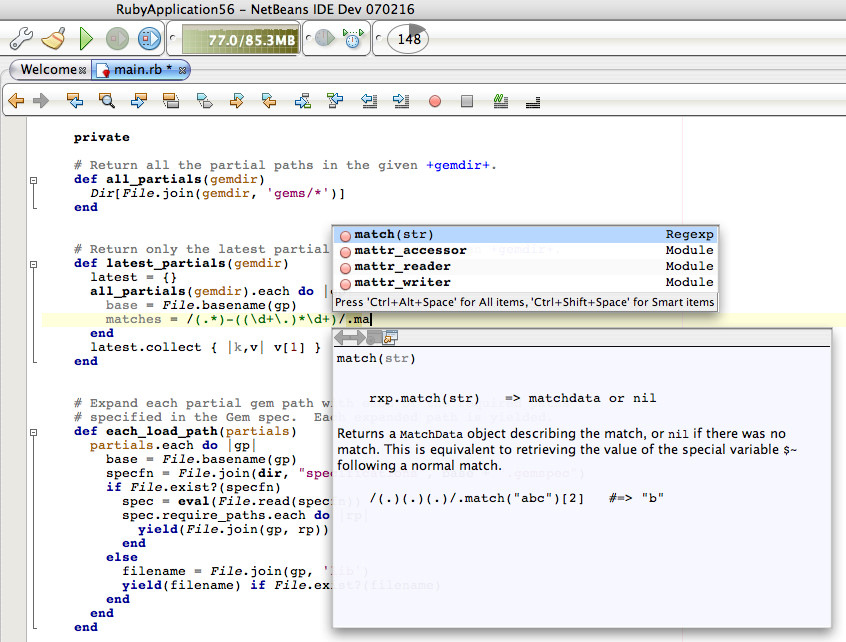846x642 pixels.
Task: Collapse the all_partials method fold
Action: tap(33, 180)
